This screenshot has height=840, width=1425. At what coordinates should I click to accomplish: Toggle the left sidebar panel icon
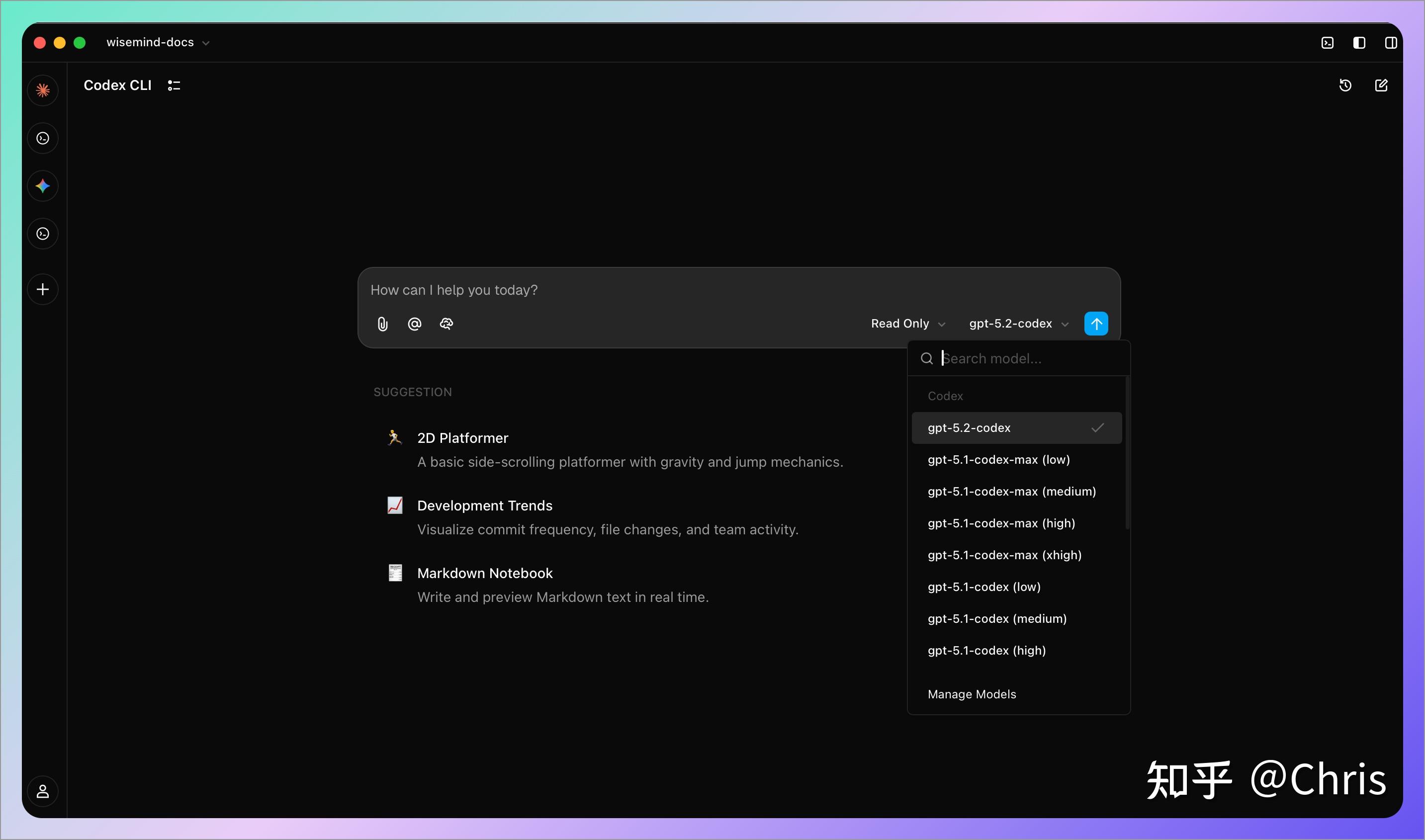tap(1359, 43)
